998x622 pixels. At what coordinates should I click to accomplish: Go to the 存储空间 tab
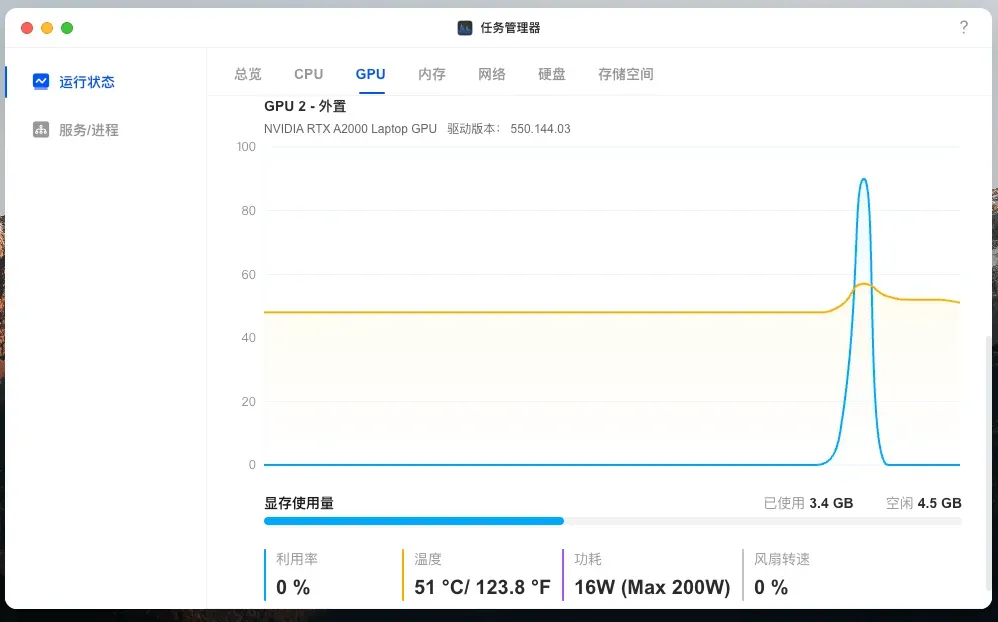tap(626, 74)
